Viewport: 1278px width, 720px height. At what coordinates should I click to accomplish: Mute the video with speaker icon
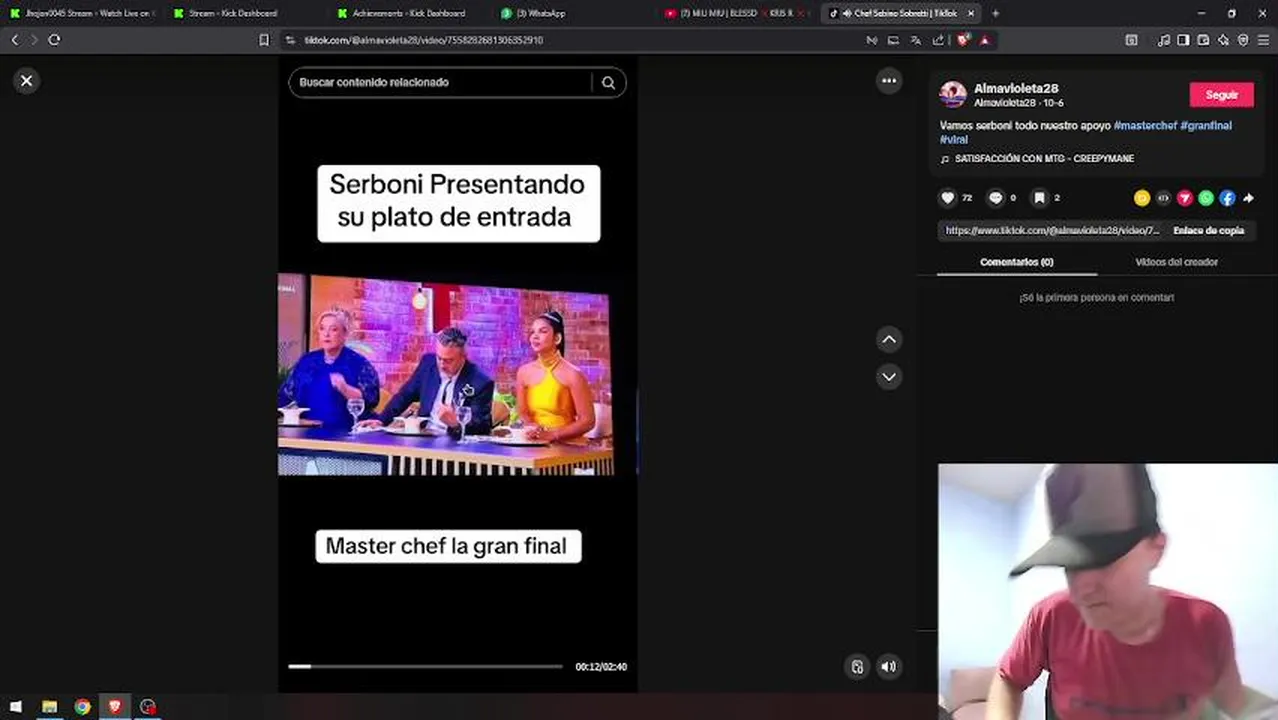(888, 667)
